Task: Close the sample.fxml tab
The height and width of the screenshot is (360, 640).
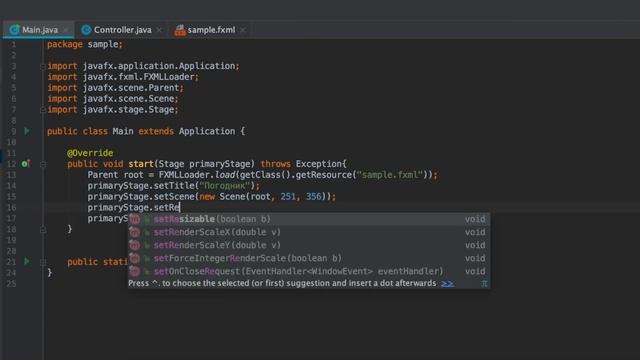Action: click(x=243, y=30)
